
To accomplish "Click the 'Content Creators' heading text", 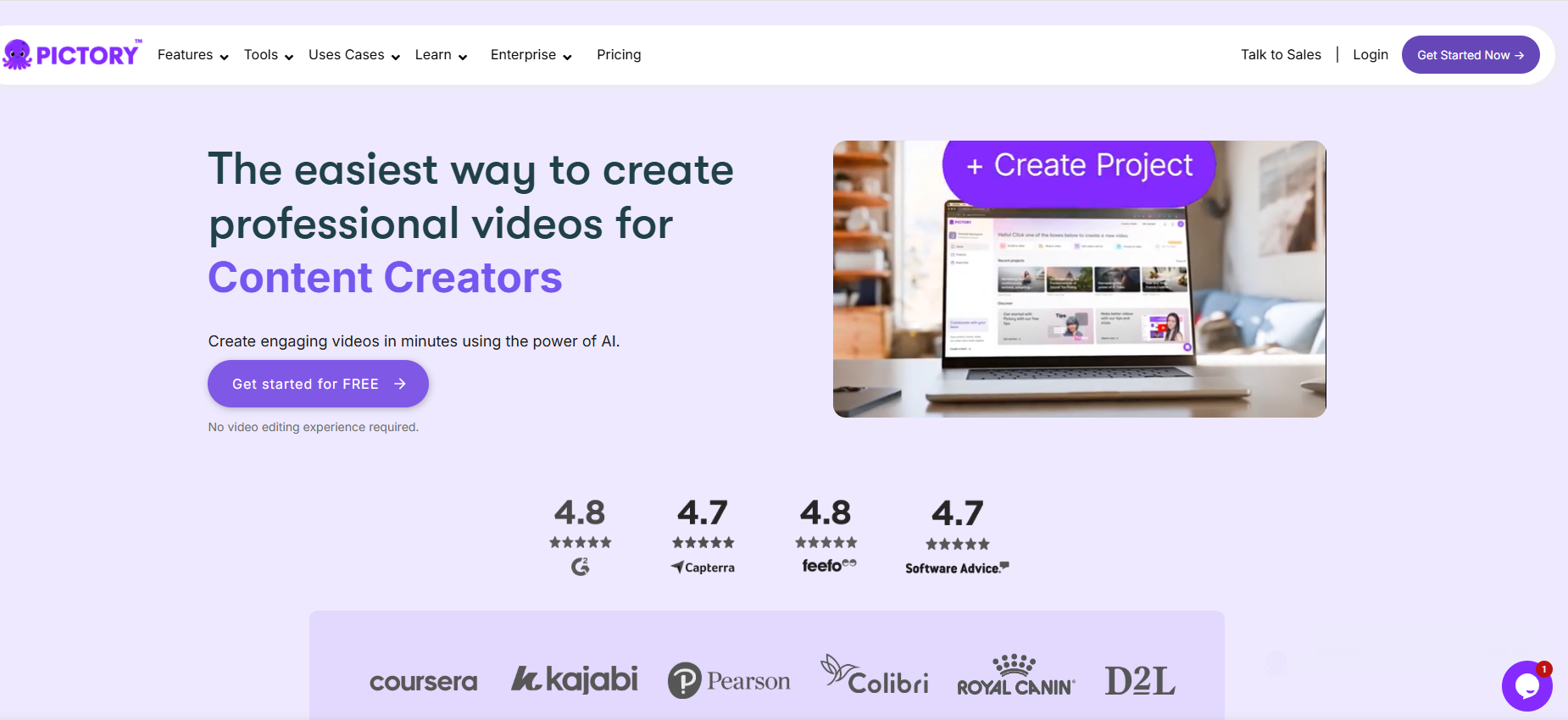I will (x=386, y=278).
